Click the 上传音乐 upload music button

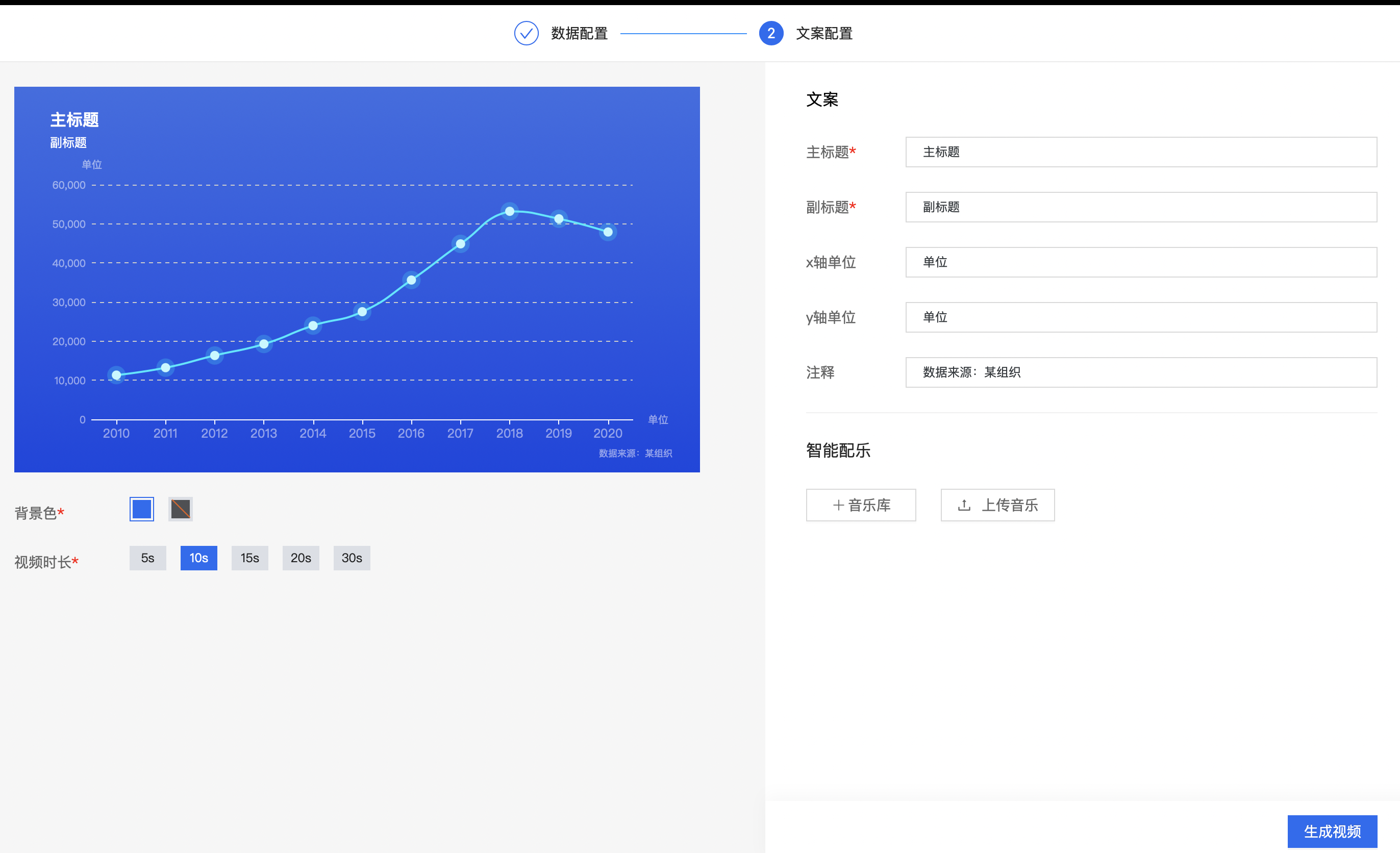tap(998, 505)
